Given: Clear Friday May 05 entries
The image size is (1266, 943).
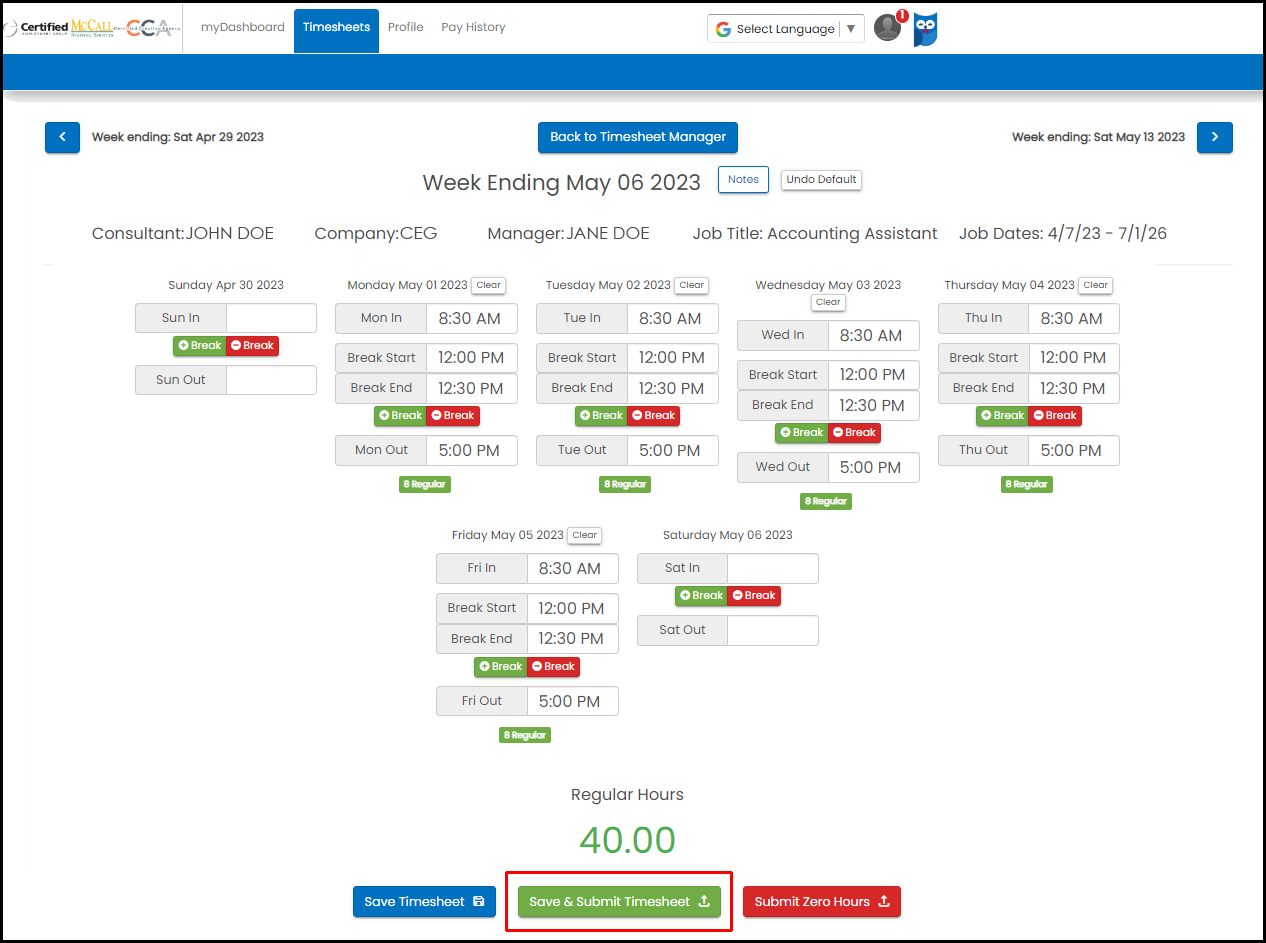Looking at the screenshot, I should [585, 536].
